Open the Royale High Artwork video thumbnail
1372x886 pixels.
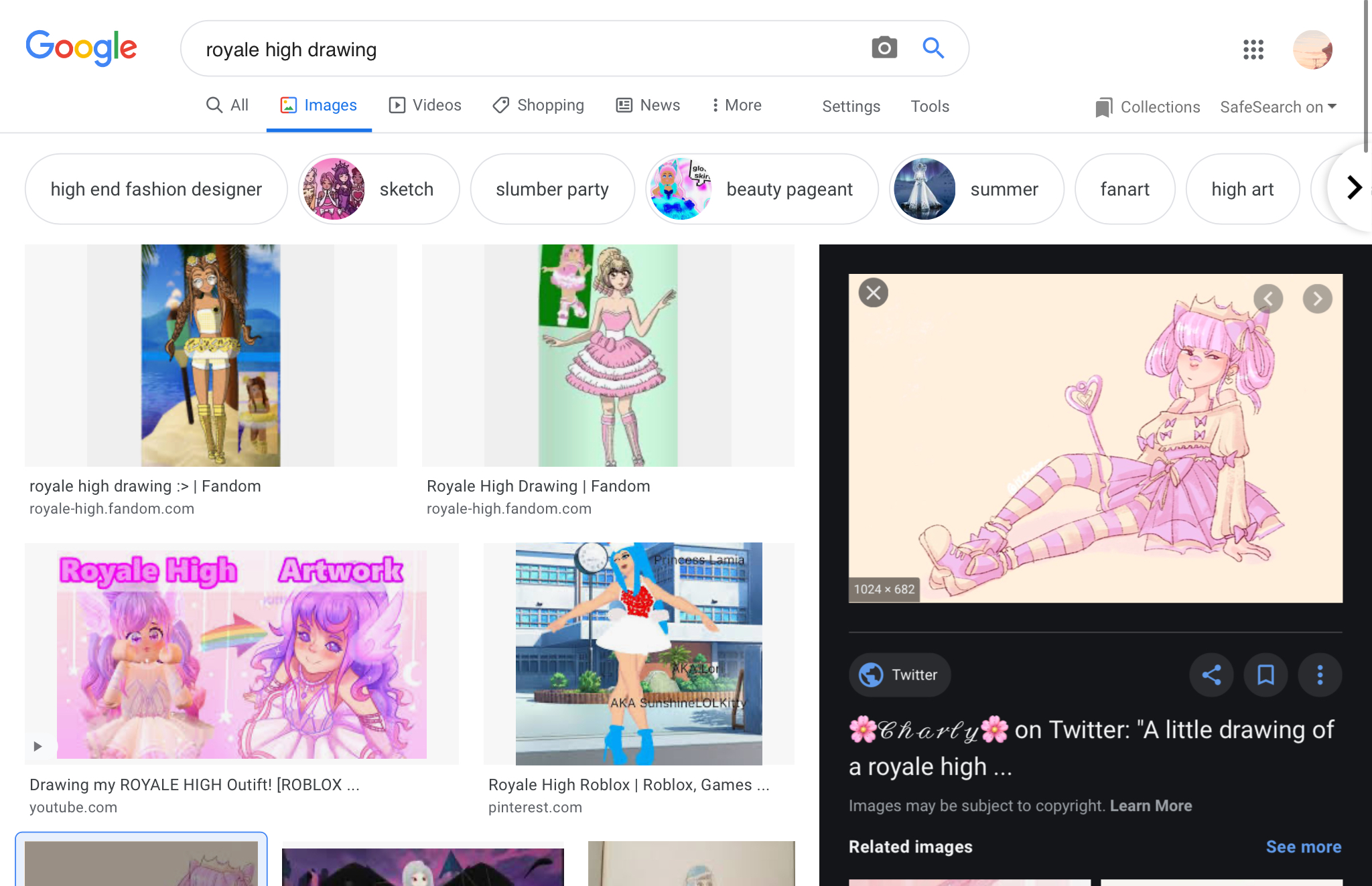tap(241, 654)
